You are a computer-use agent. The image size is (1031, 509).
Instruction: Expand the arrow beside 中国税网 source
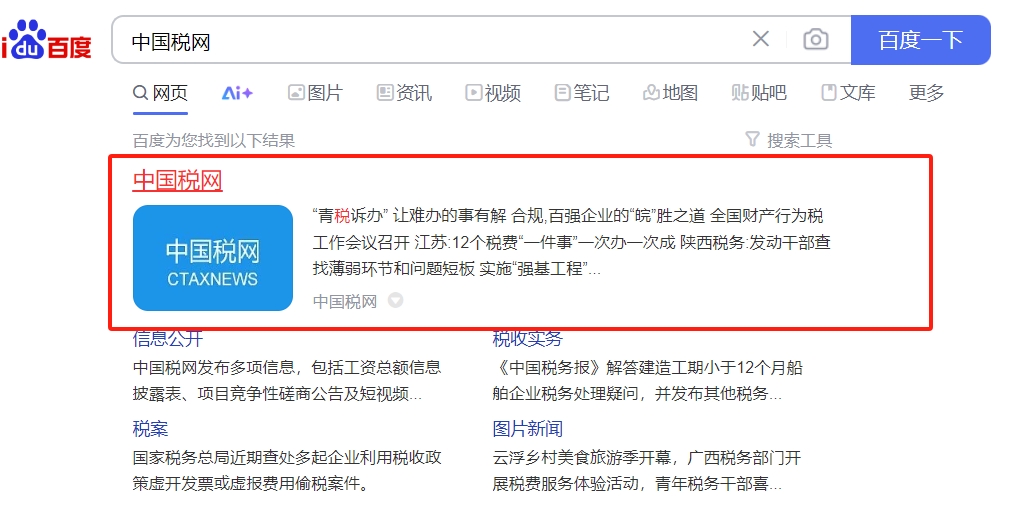point(395,301)
